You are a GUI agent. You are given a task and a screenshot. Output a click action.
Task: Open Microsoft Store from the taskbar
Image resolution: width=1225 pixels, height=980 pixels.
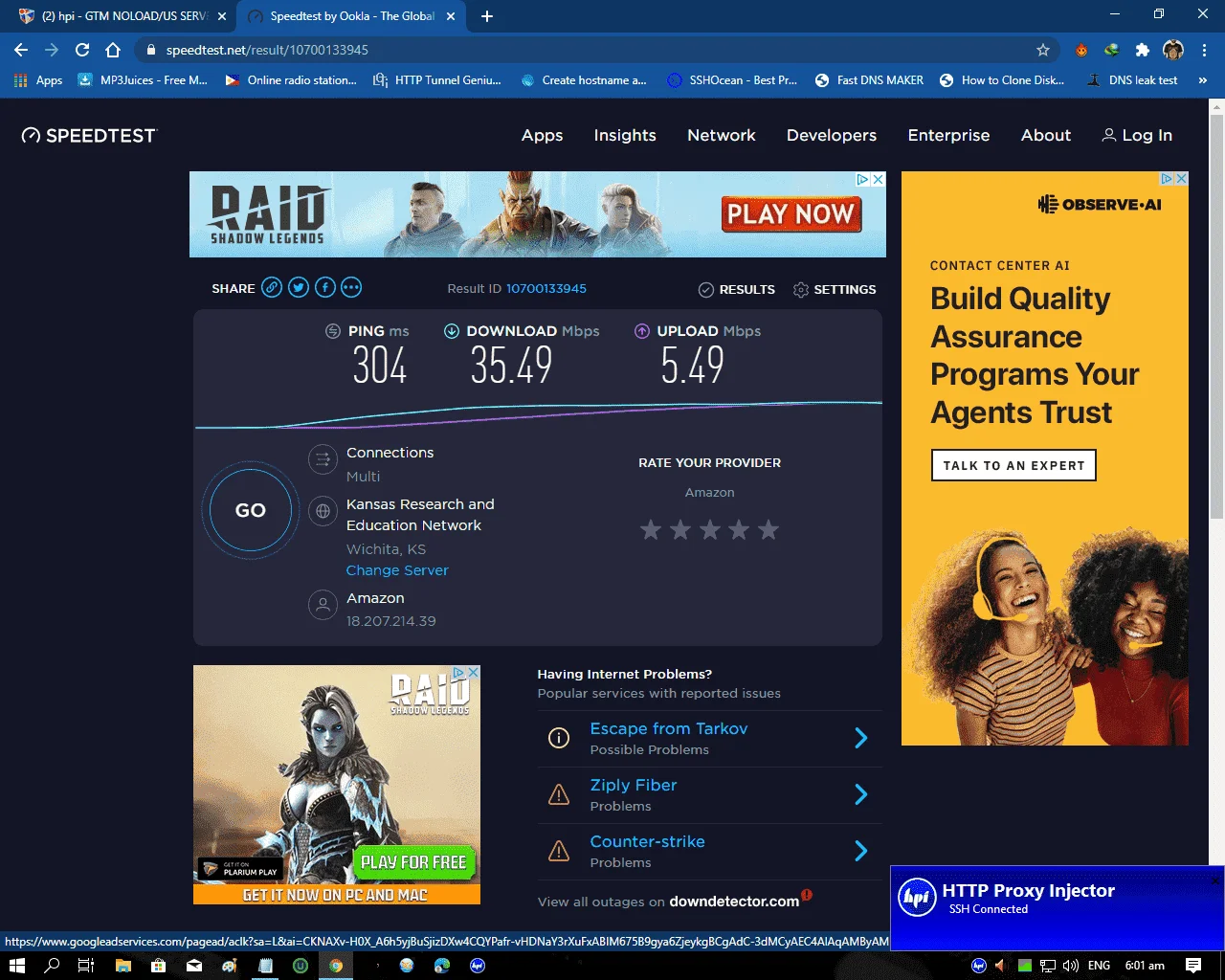pyautogui.click(x=159, y=966)
